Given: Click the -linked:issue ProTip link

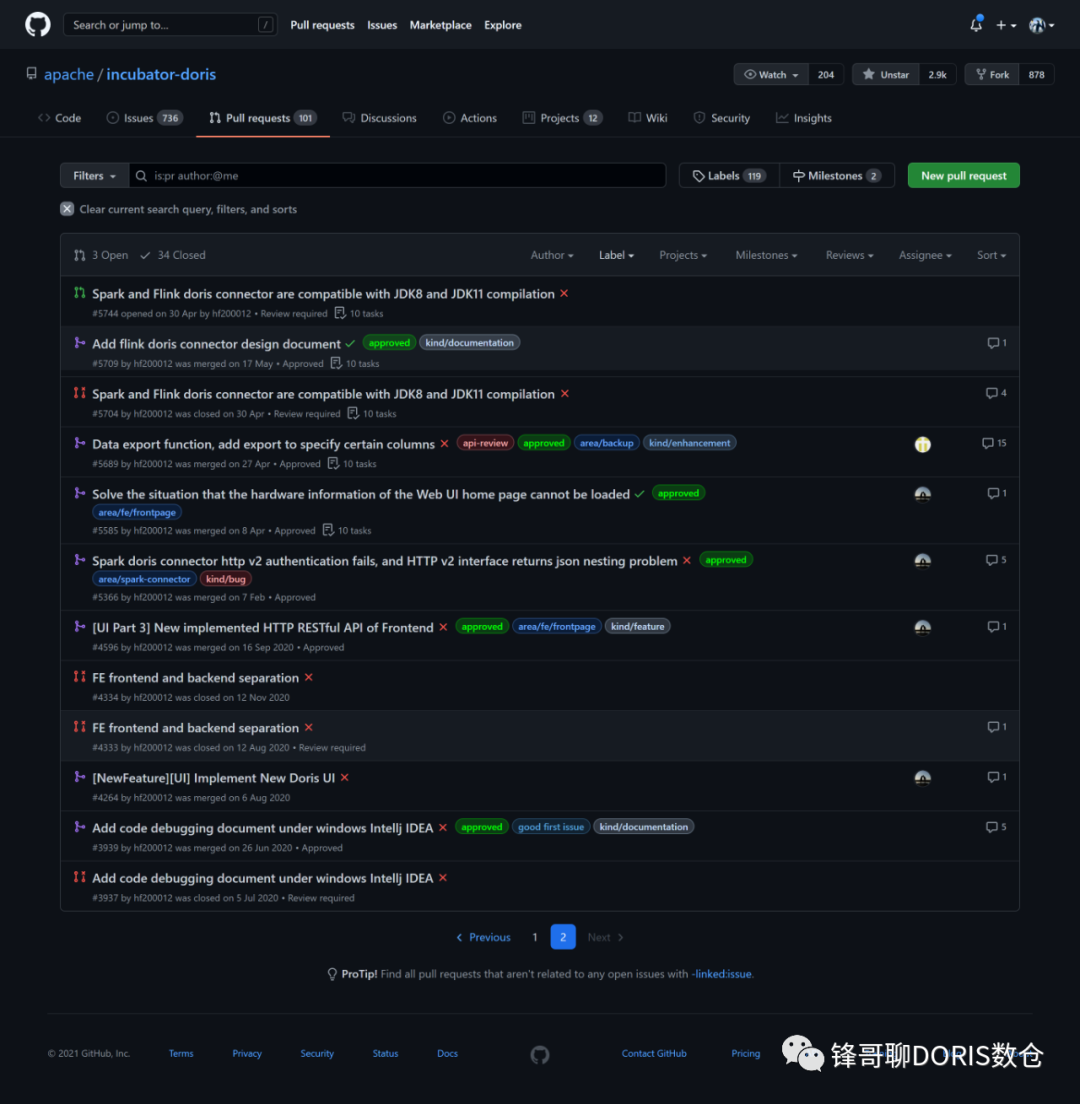Looking at the screenshot, I should (722, 974).
